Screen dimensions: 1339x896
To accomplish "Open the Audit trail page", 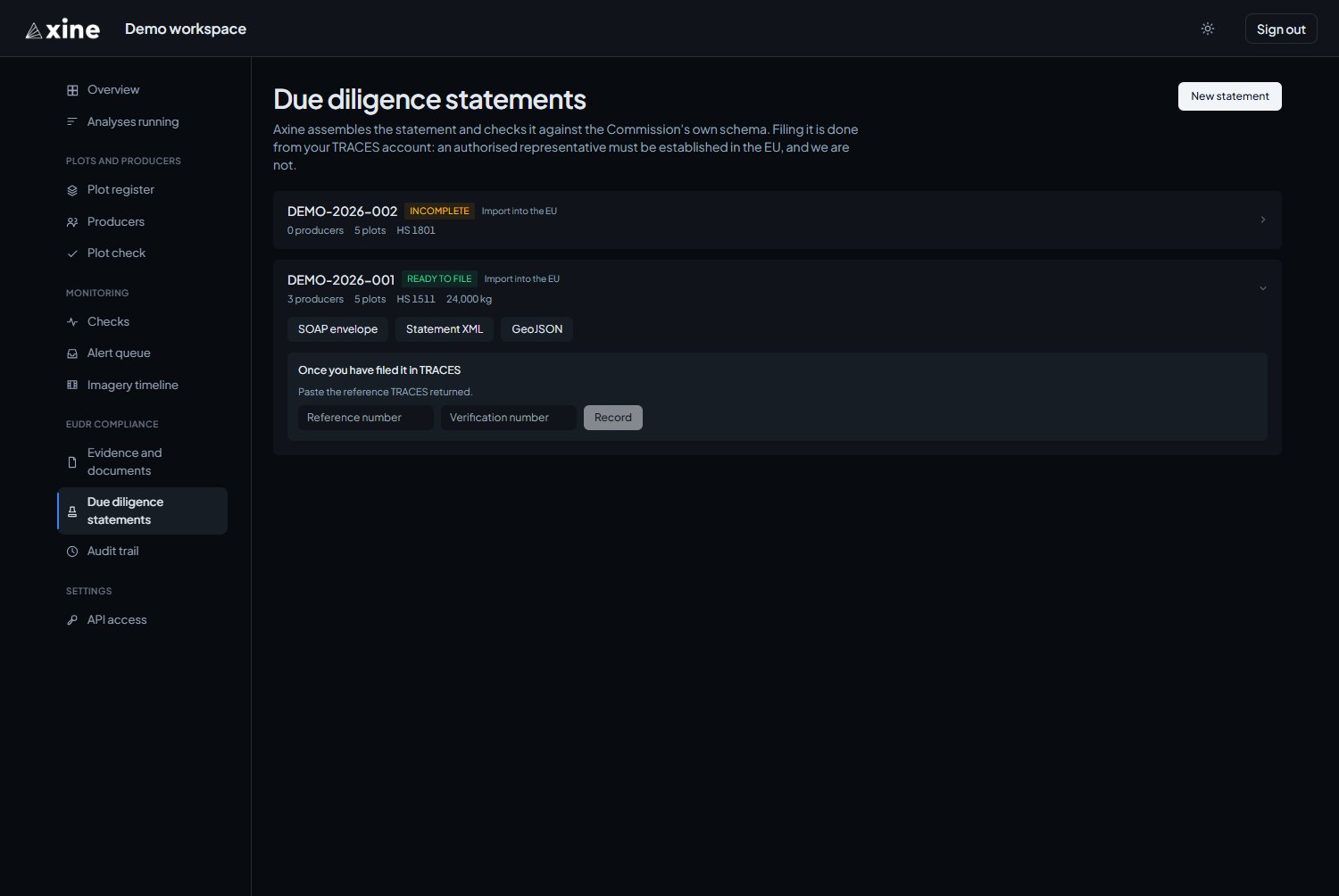I will (142, 552).
